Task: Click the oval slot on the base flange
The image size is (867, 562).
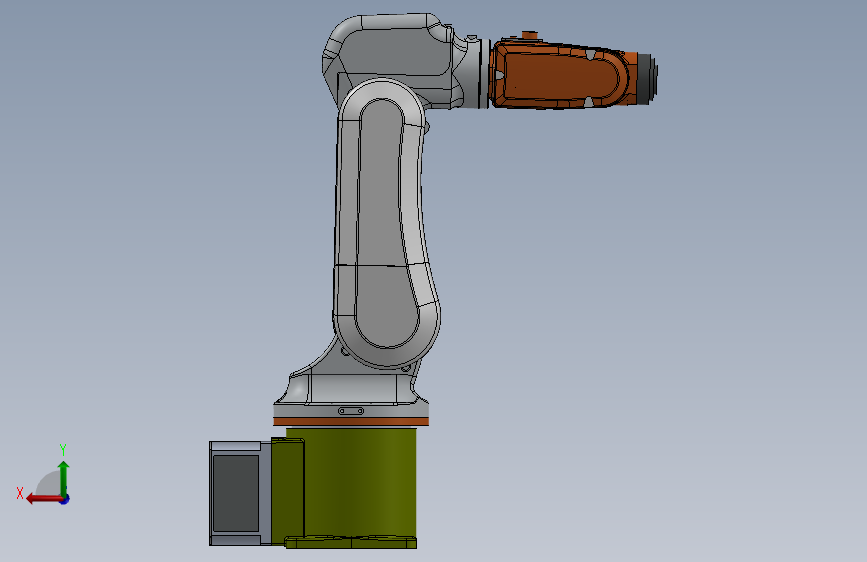Action: pyautogui.click(x=351, y=411)
